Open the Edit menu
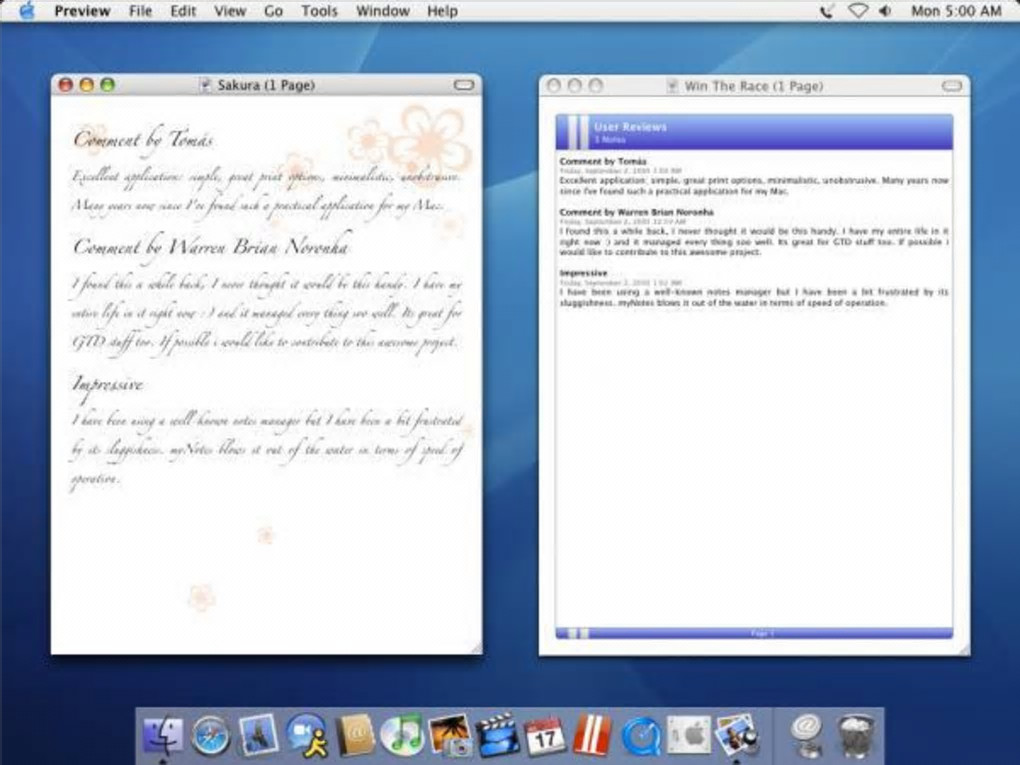 tap(183, 11)
